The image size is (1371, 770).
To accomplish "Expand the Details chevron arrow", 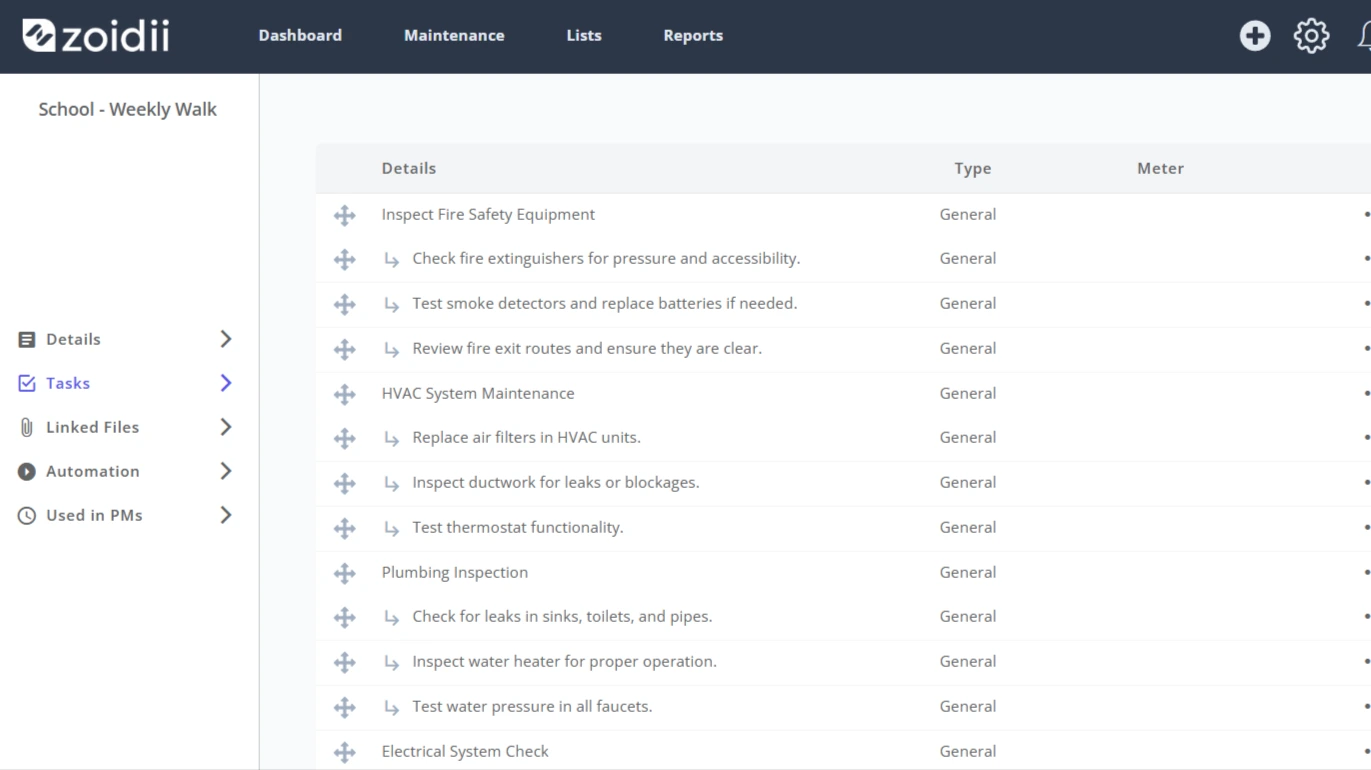I will 226,339.
